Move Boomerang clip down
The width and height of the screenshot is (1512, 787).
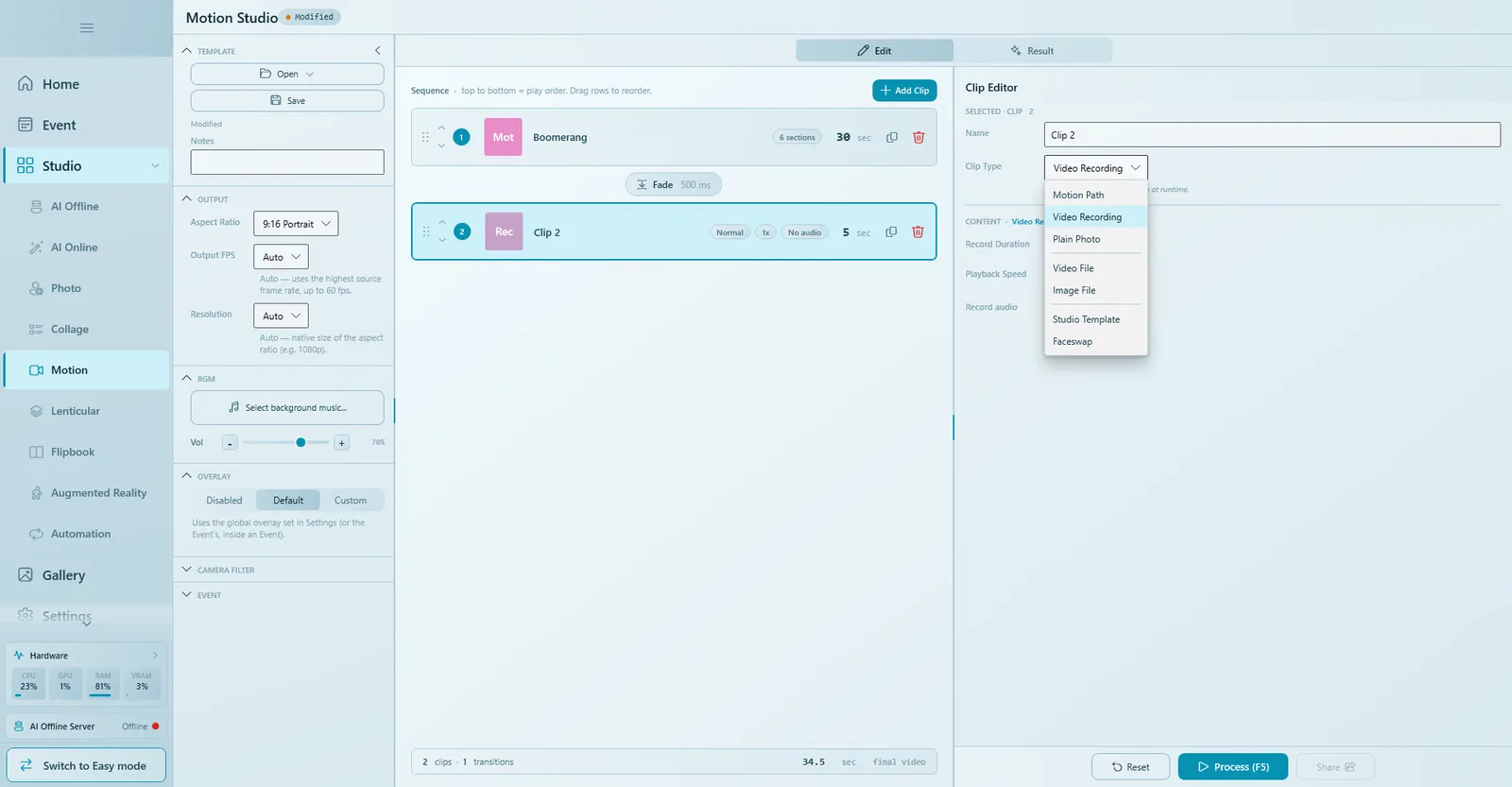[x=441, y=145]
